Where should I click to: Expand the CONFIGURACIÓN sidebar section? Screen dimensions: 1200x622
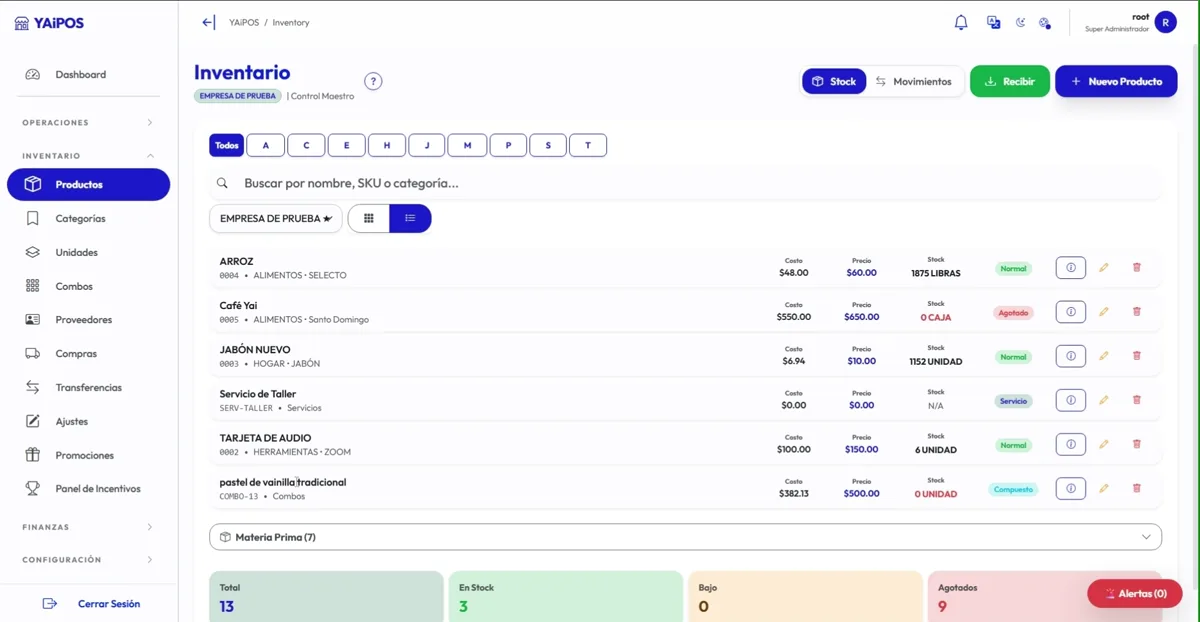click(88, 560)
